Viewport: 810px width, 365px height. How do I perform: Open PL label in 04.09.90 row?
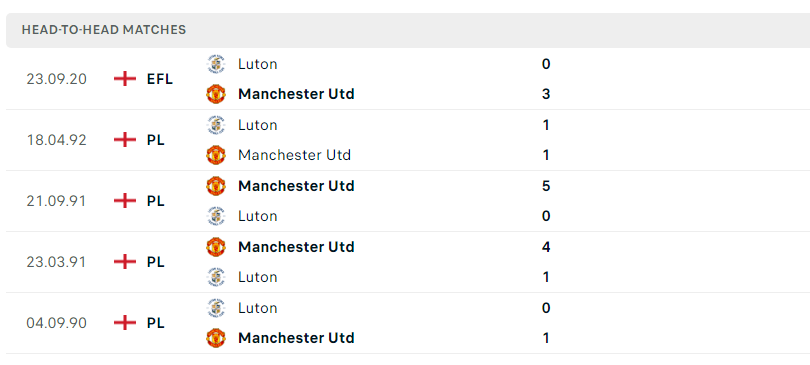[x=155, y=323]
